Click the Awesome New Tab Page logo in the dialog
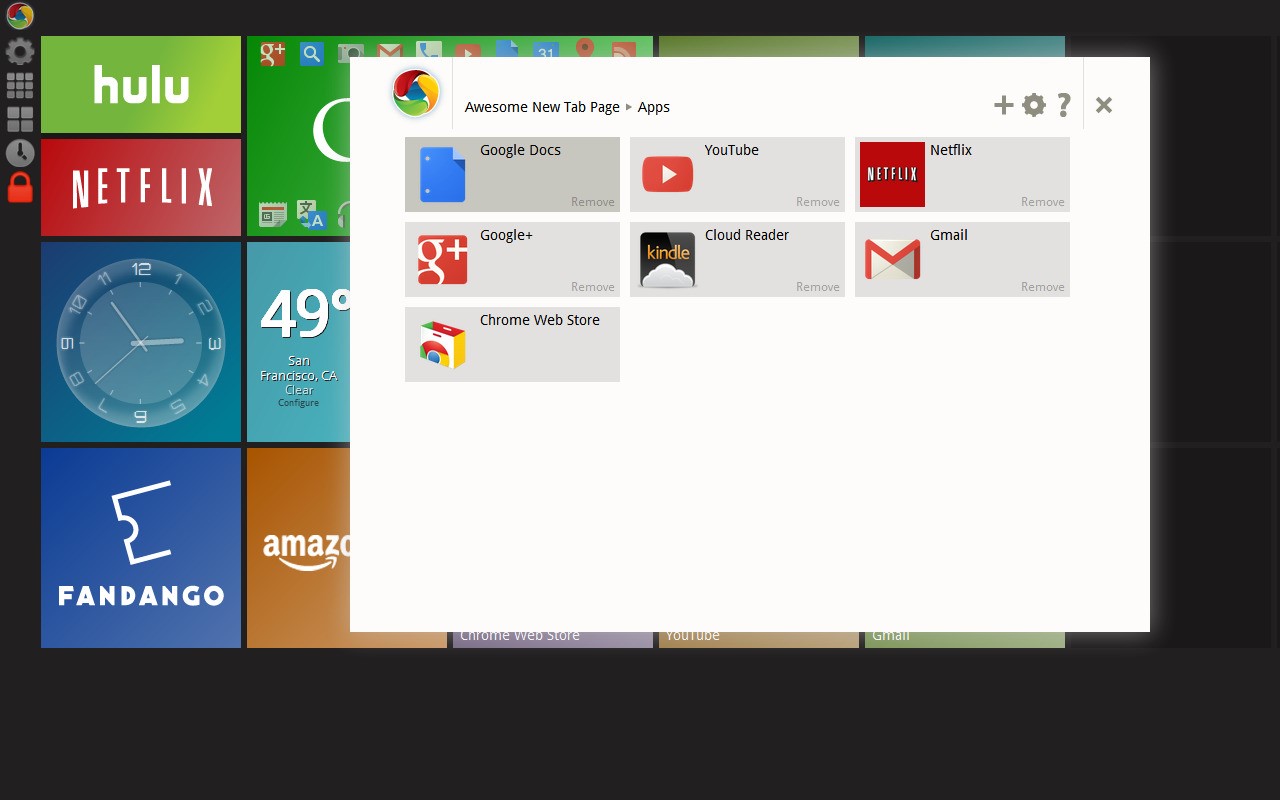 [x=415, y=92]
